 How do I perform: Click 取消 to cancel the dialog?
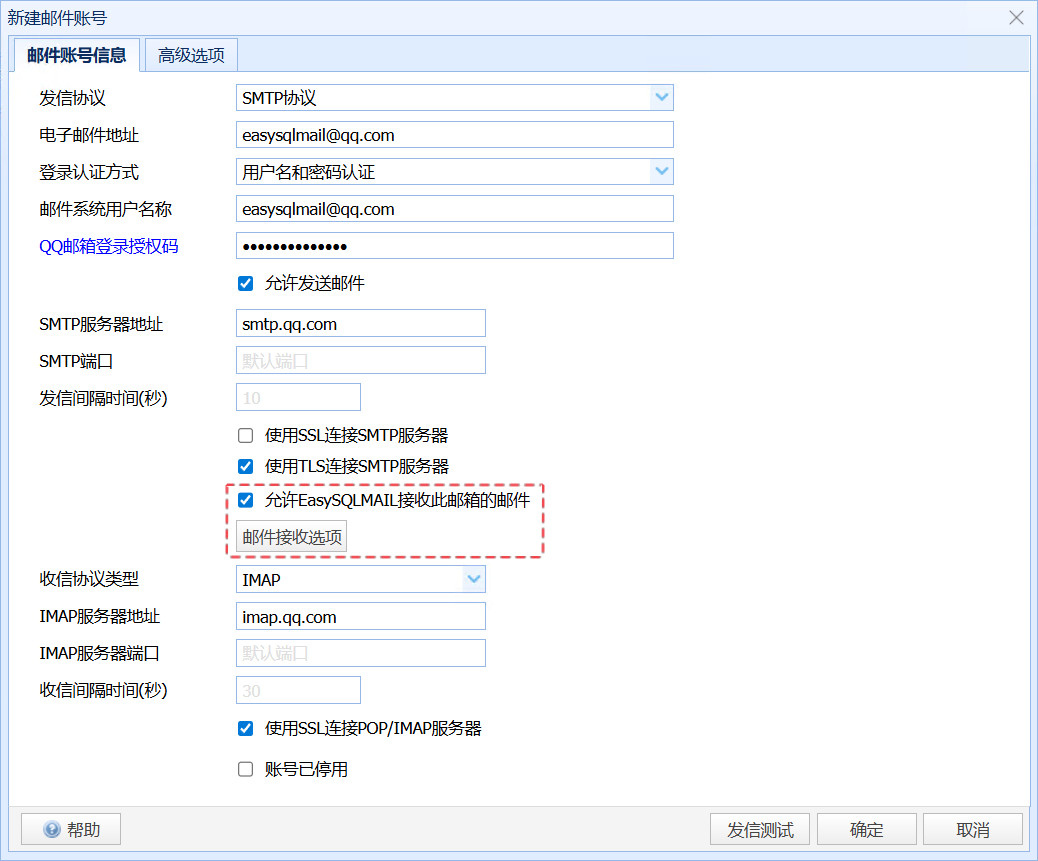pos(972,828)
